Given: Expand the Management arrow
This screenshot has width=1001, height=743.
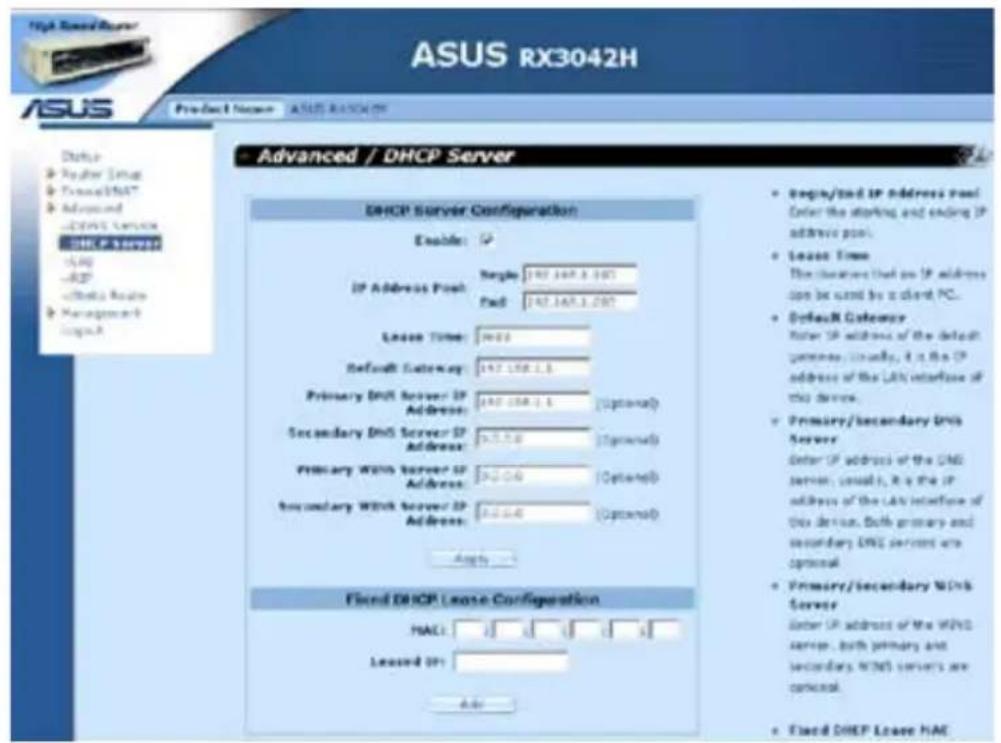Looking at the screenshot, I should [x=51, y=312].
